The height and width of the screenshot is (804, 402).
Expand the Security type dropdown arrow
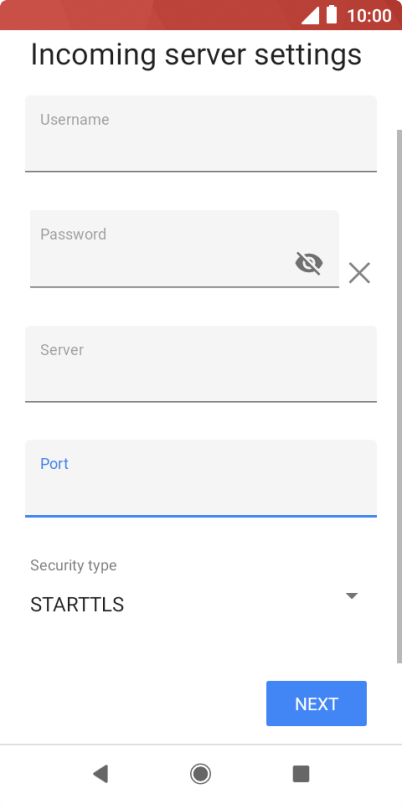click(x=351, y=596)
